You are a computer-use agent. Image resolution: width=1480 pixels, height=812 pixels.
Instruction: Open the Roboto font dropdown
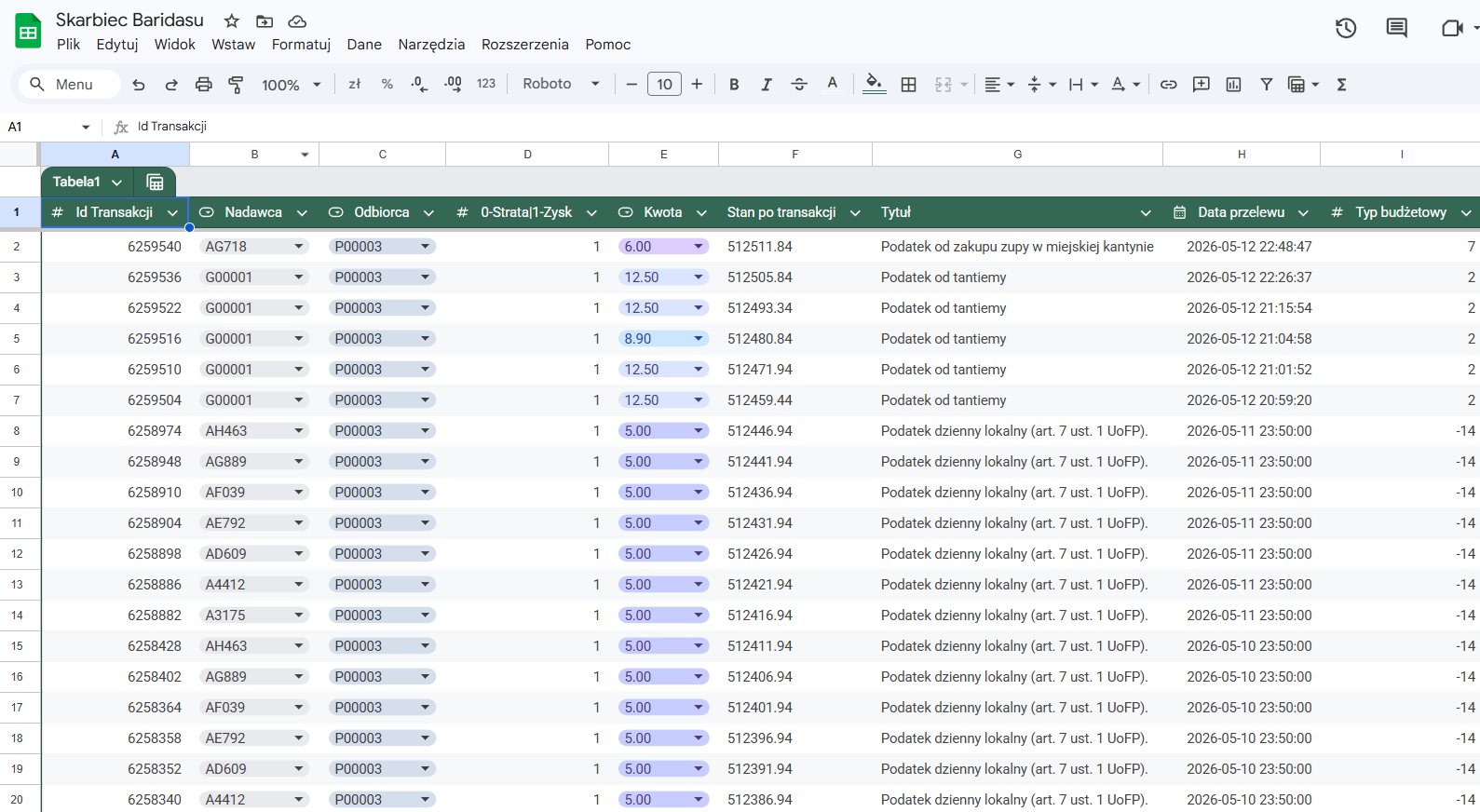pyautogui.click(x=561, y=84)
